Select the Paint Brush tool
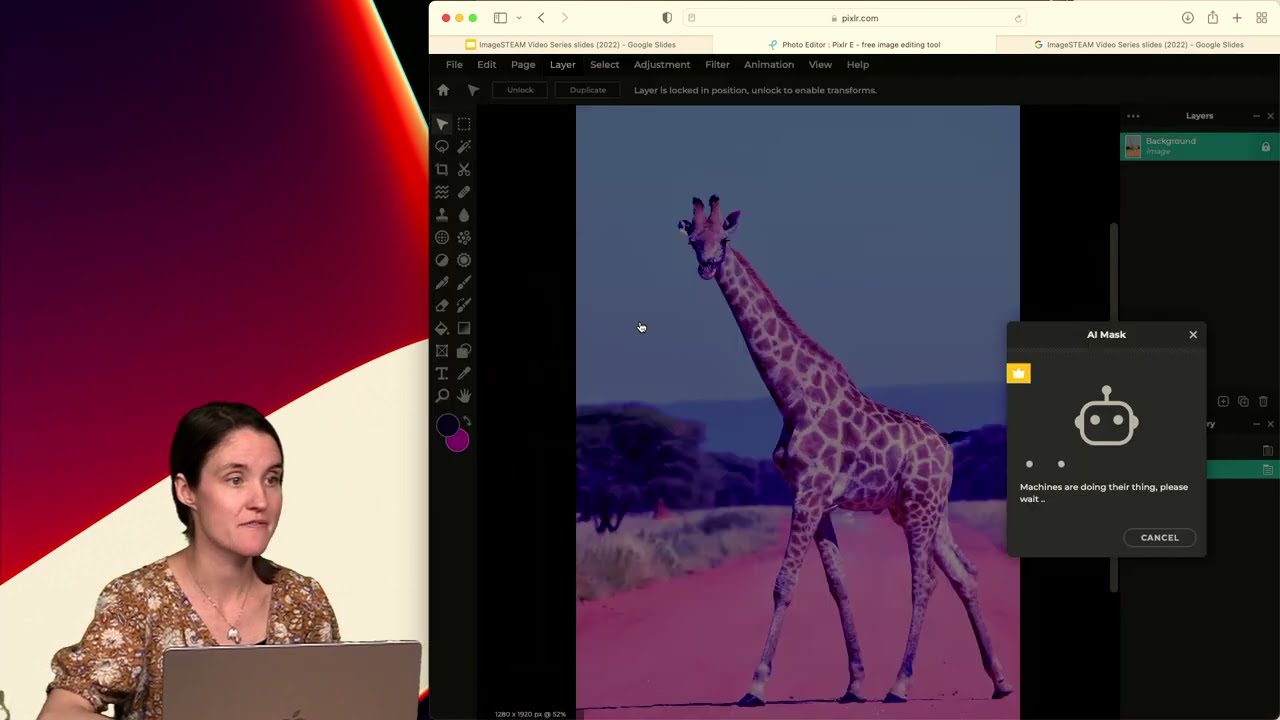This screenshot has width=1280, height=720. (x=464, y=283)
